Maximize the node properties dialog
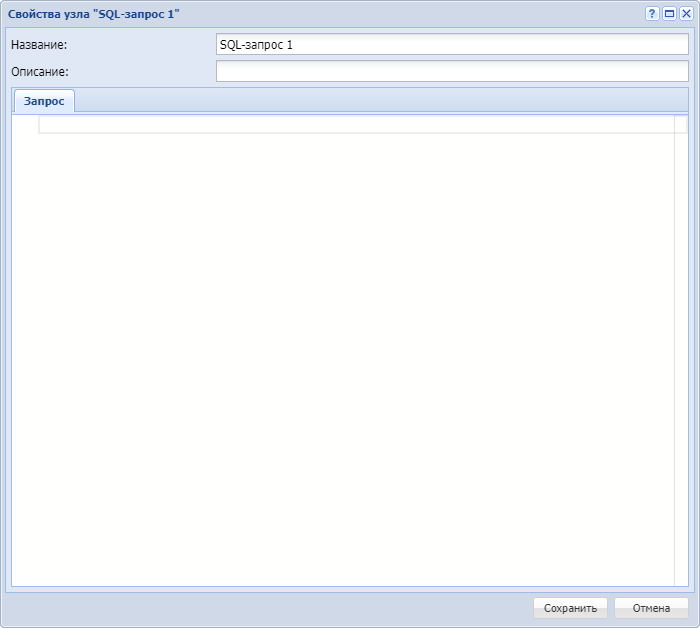The width and height of the screenshot is (700, 628). point(669,14)
